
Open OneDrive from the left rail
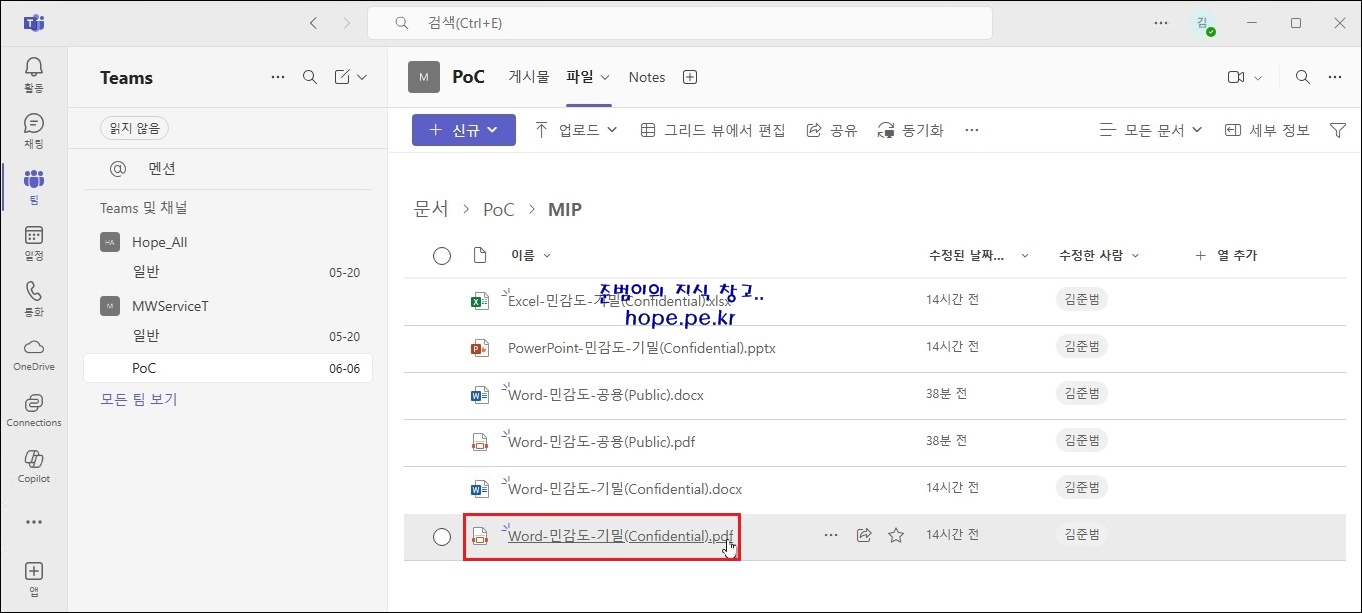tap(34, 354)
